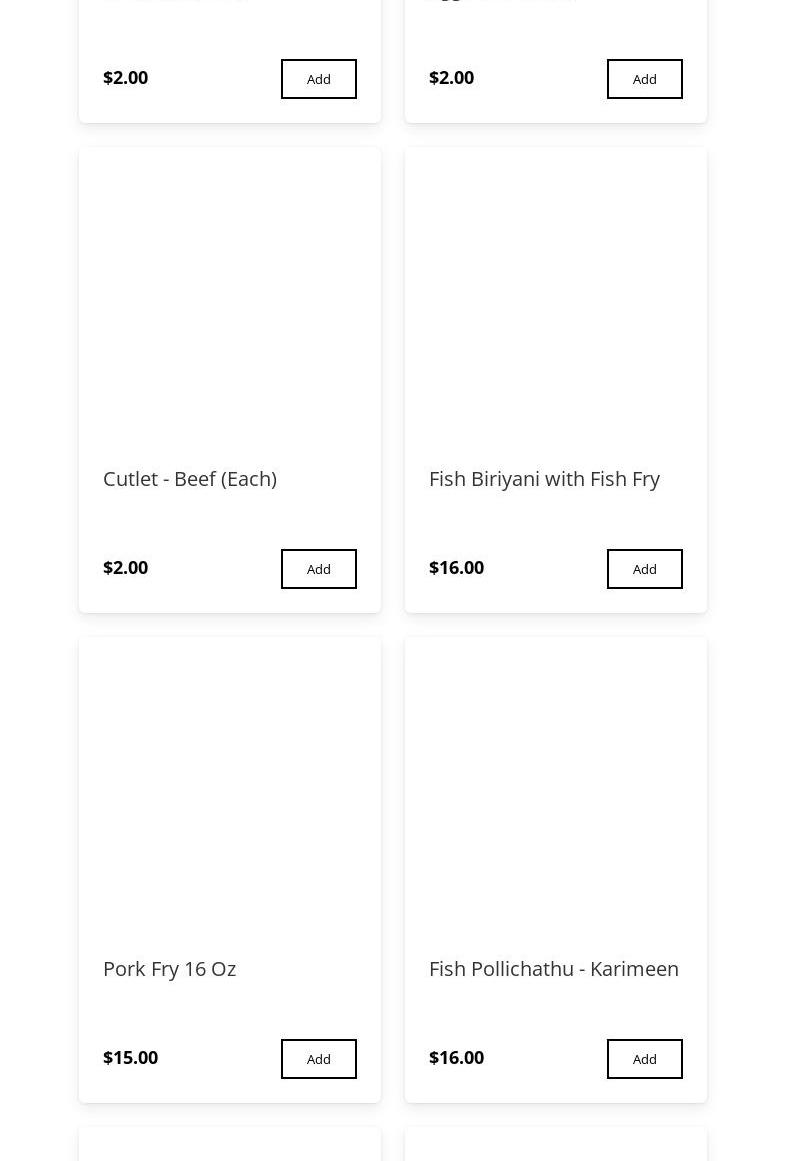
Task: Open the Cutlet - Beef (Each) title
Action: click(x=190, y=479)
